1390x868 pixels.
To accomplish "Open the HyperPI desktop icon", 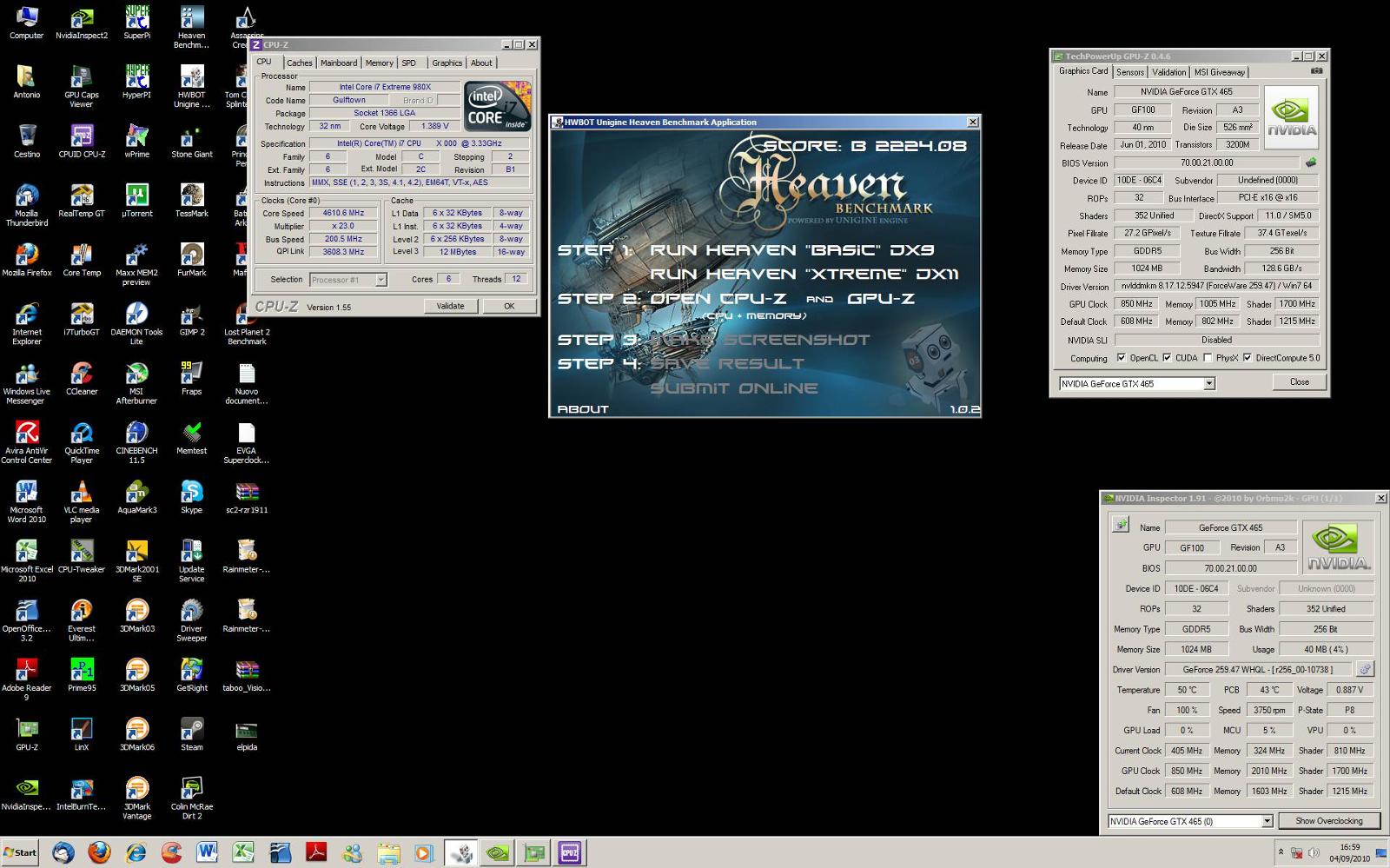I will point(136,83).
